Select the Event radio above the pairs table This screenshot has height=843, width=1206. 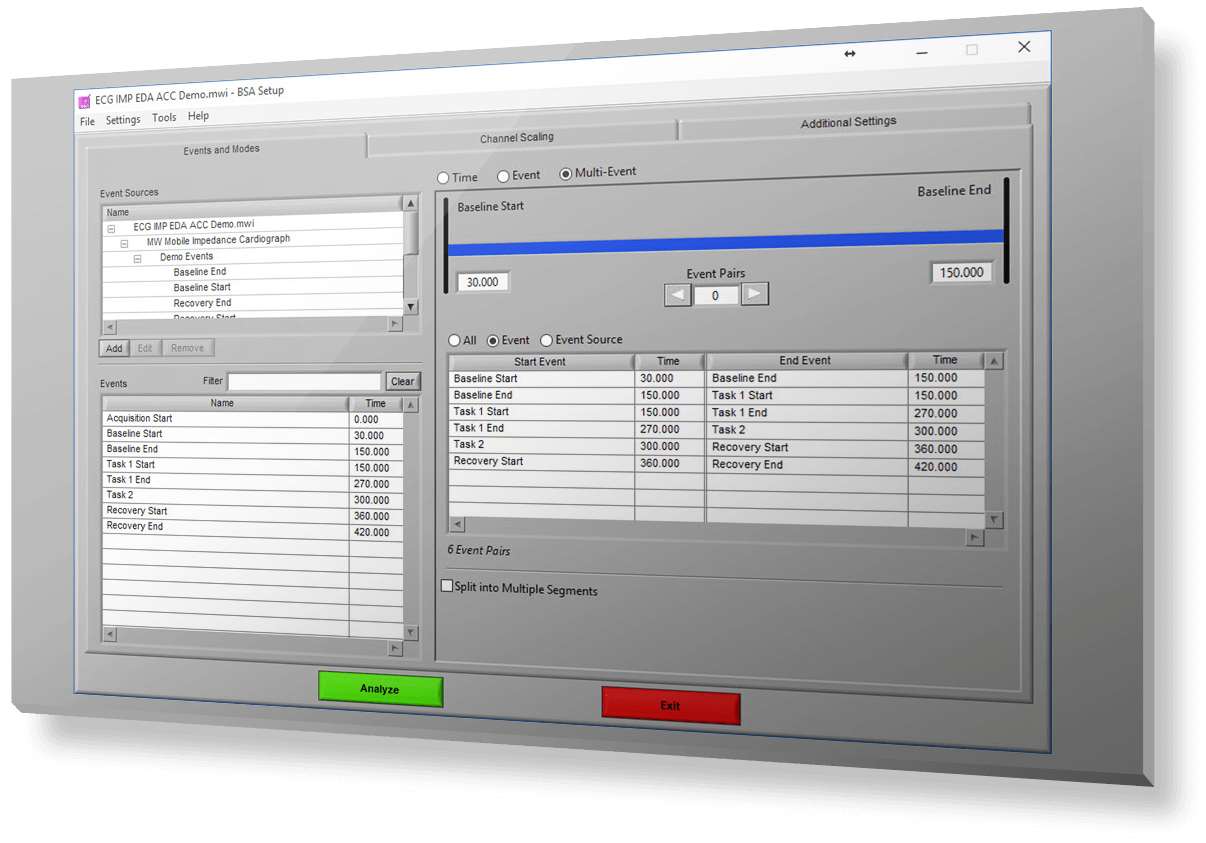(x=493, y=341)
